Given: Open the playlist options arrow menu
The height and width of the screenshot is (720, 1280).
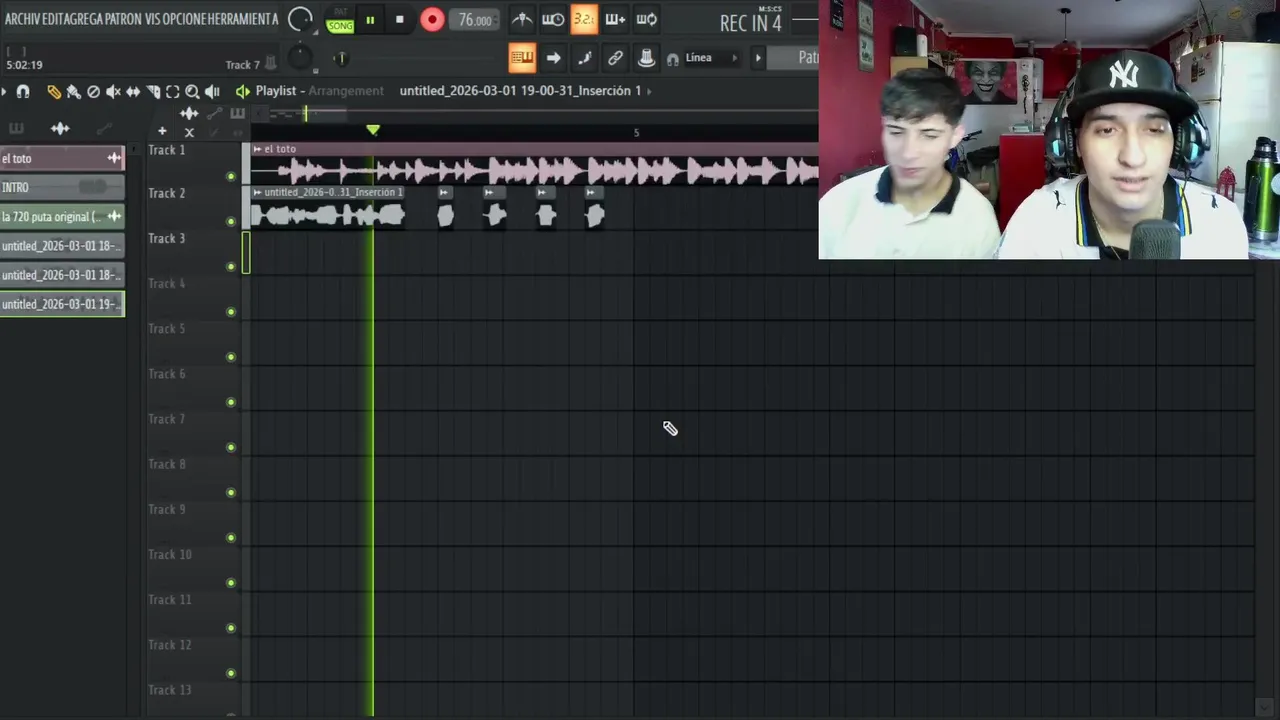Looking at the screenshot, I should 5,91.
